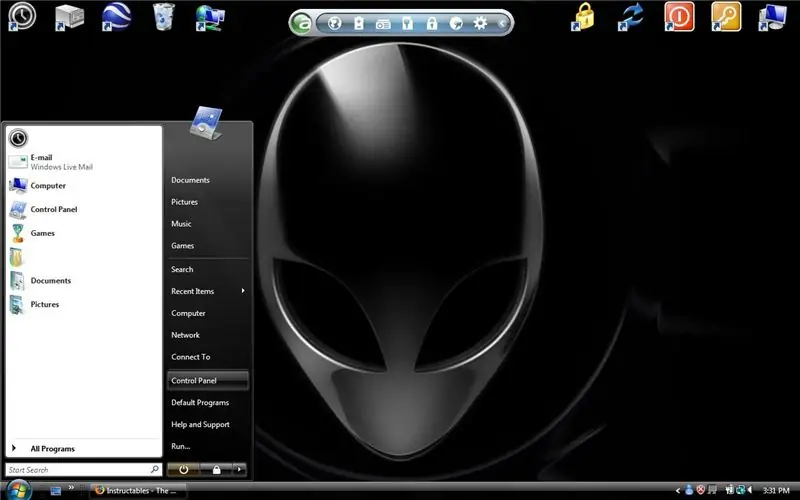Expand the Recent Items submenu
This screenshot has width=800, height=500.
(x=208, y=291)
